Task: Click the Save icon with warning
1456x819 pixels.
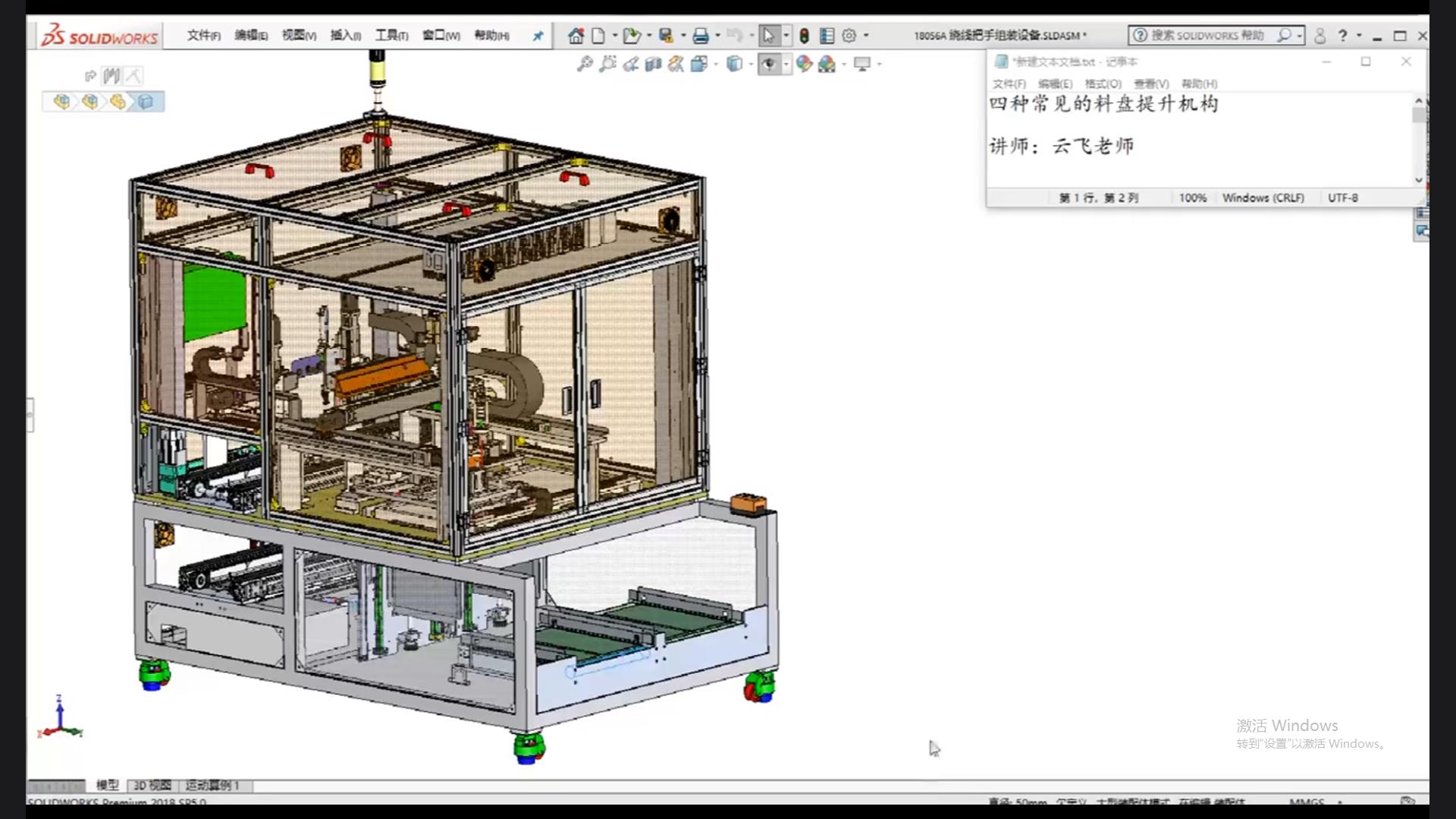Action: click(x=666, y=36)
